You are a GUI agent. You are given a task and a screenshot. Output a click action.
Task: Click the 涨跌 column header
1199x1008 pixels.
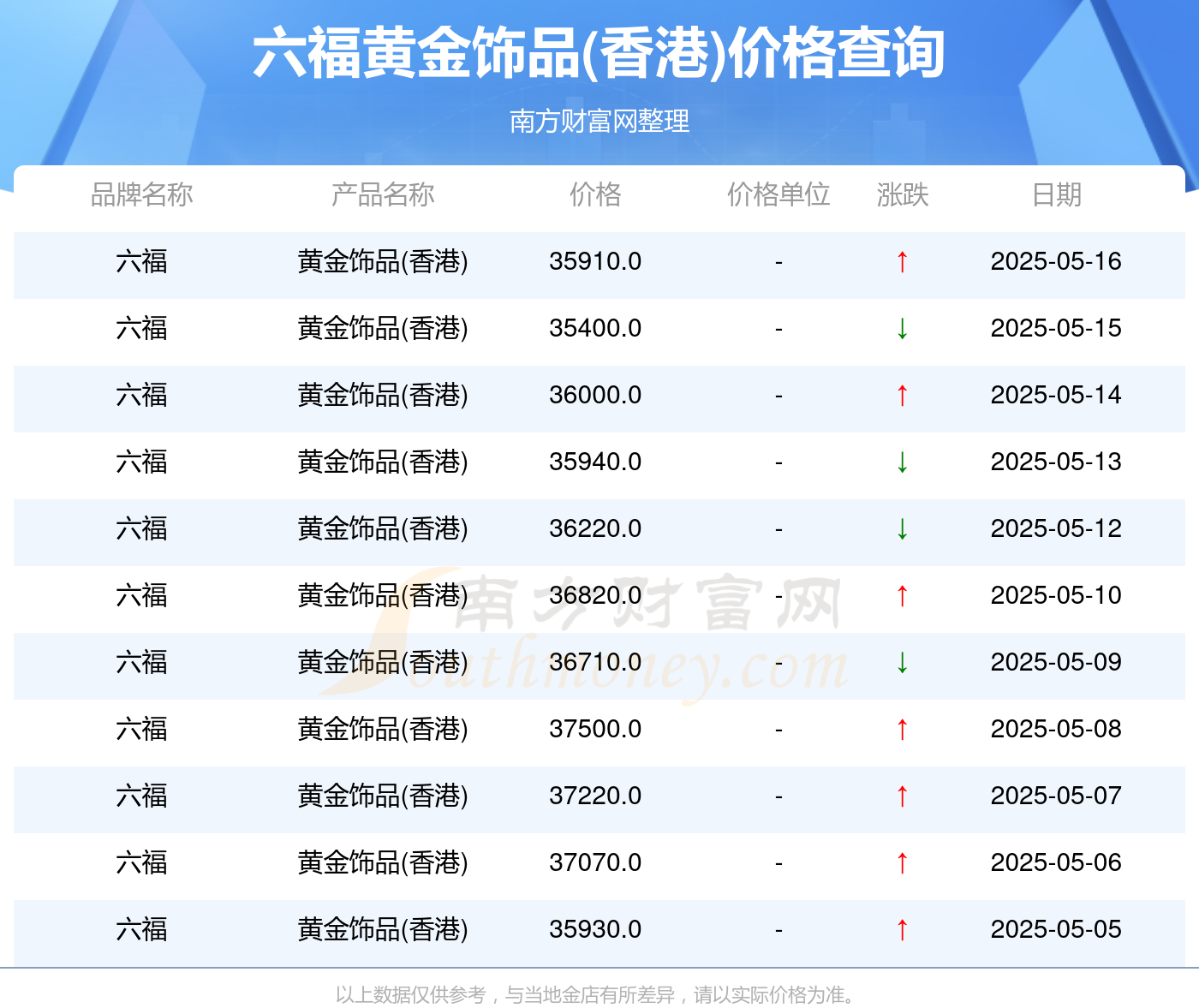pos(903,194)
